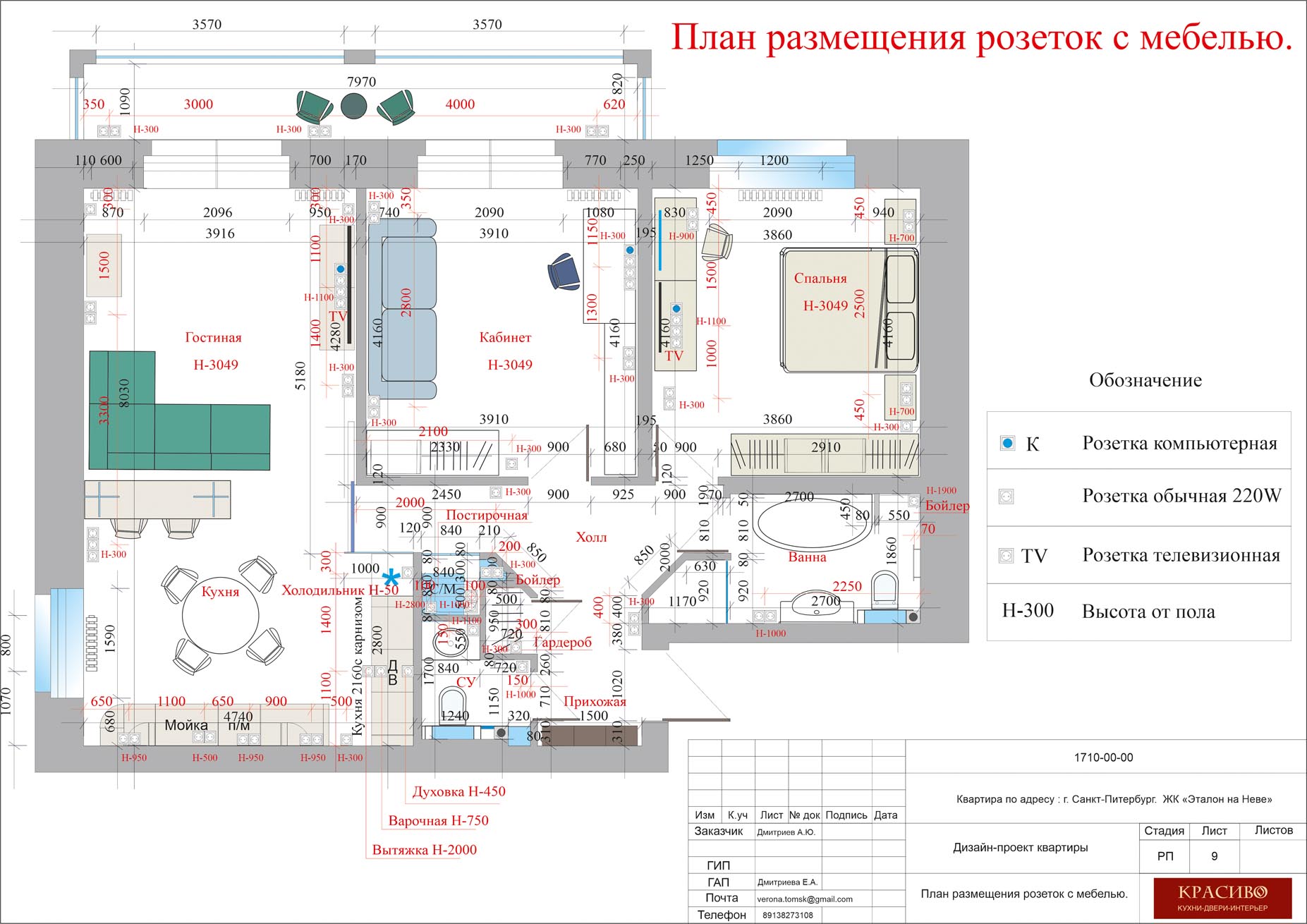
Task: Click the phone number 89138273108
Action: point(787,916)
